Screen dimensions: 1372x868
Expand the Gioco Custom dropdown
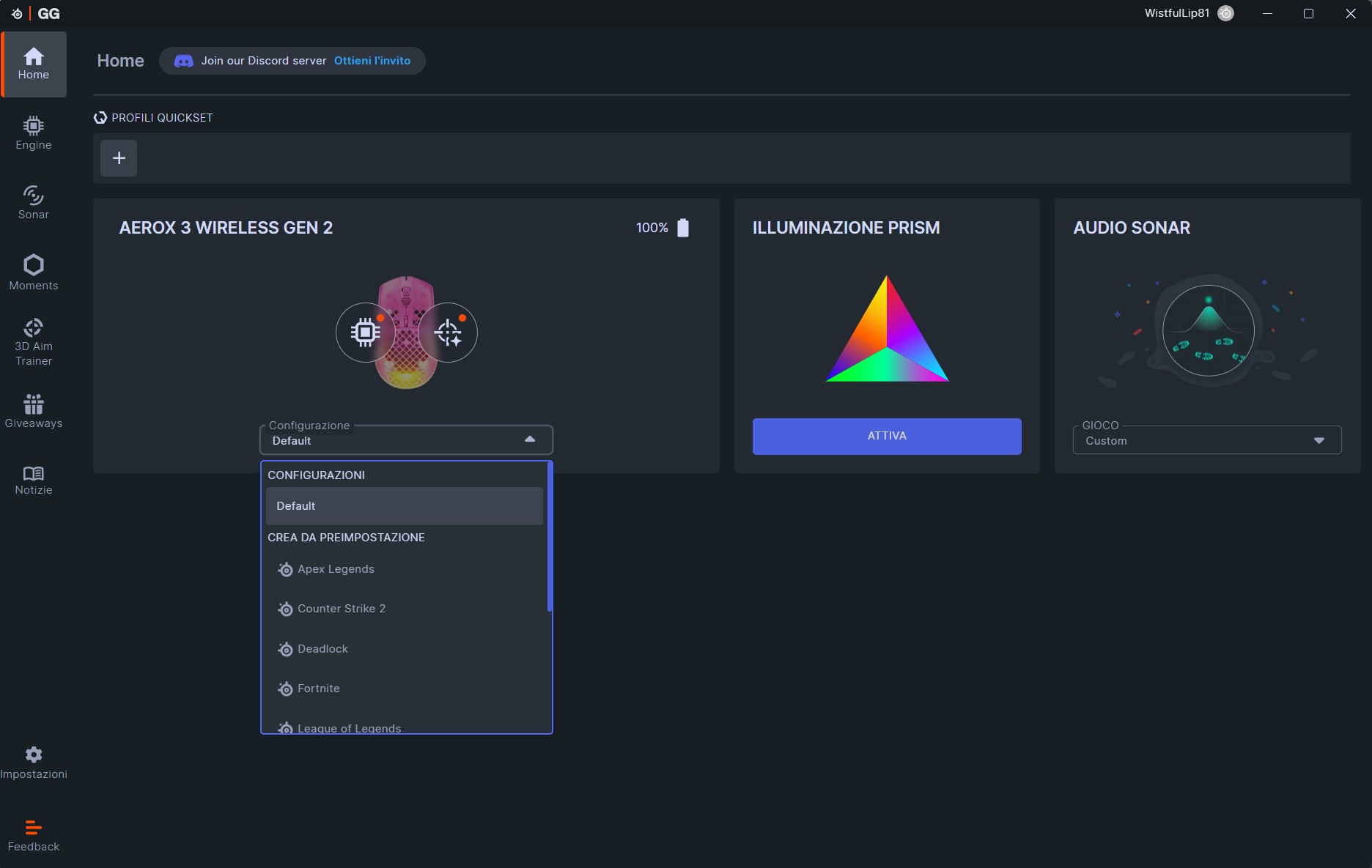tap(1318, 440)
